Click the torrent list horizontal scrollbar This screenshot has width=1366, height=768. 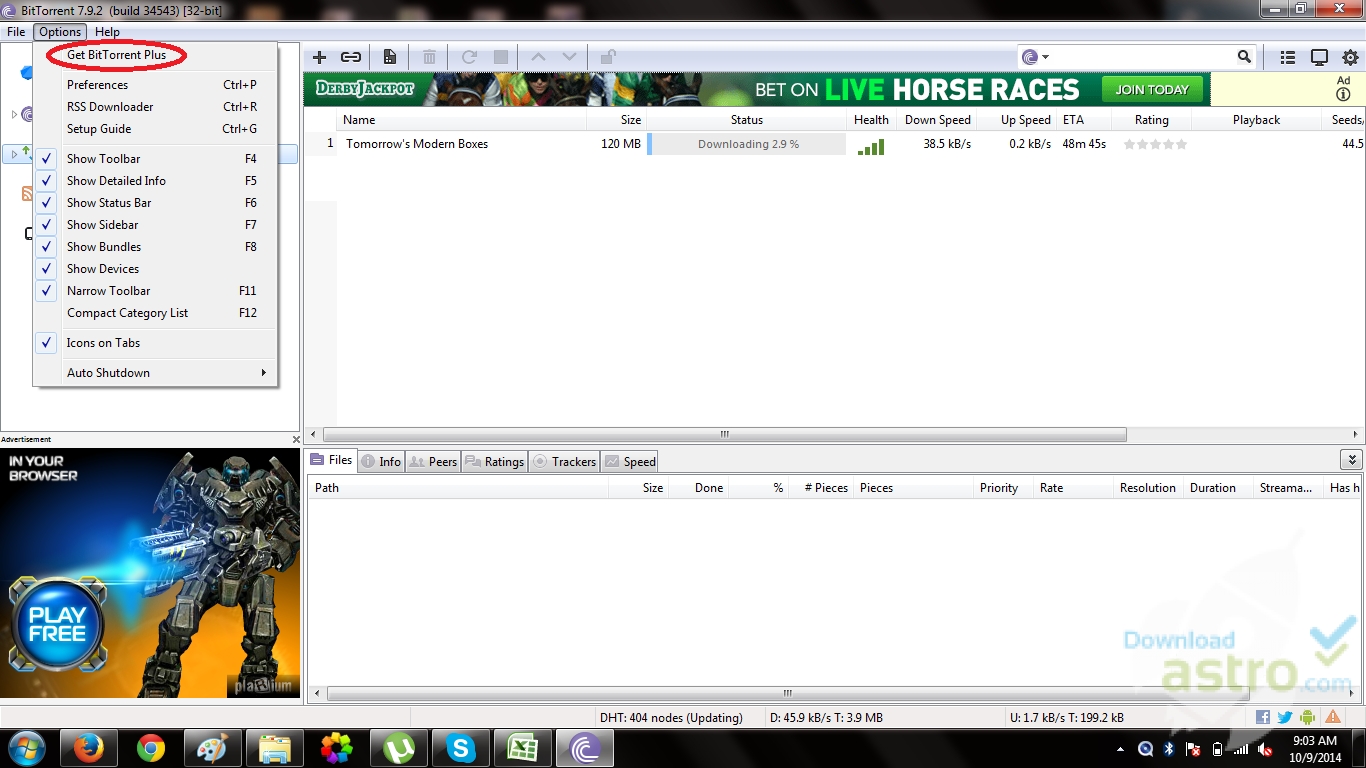[x=725, y=435]
